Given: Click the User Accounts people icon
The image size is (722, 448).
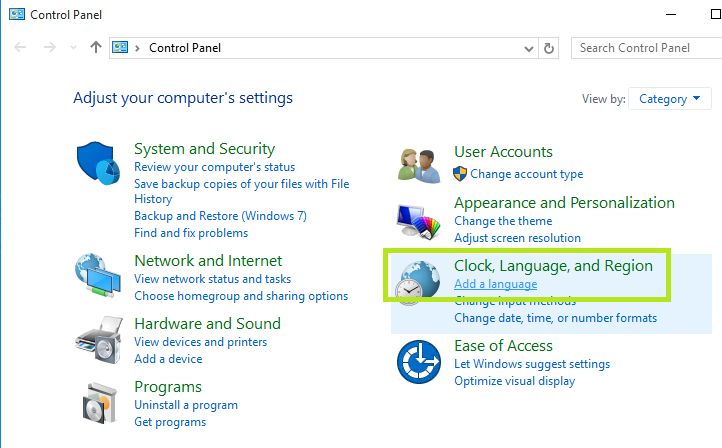Looking at the screenshot, I should point(418,164).
